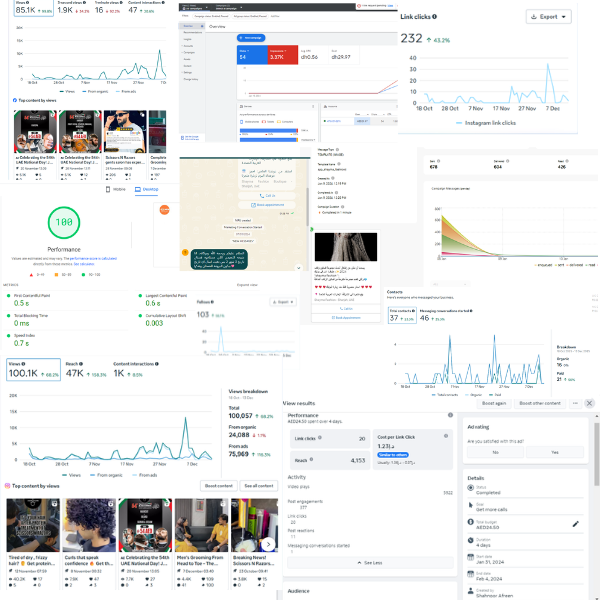This screenshot has height=600, width=600.
Task: Click the person icon beside Created by
Action: pyautogui.click(x=471, y=590)
